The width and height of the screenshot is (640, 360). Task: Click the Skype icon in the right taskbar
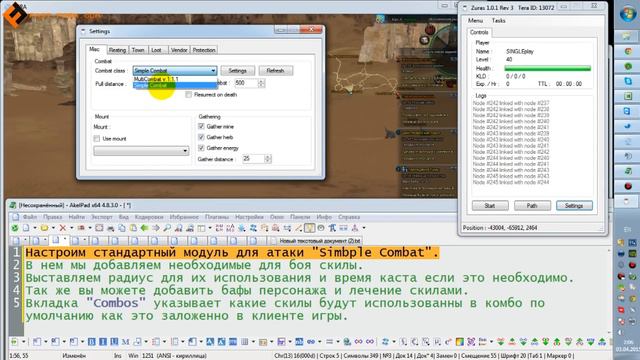[x=628, y=81]
